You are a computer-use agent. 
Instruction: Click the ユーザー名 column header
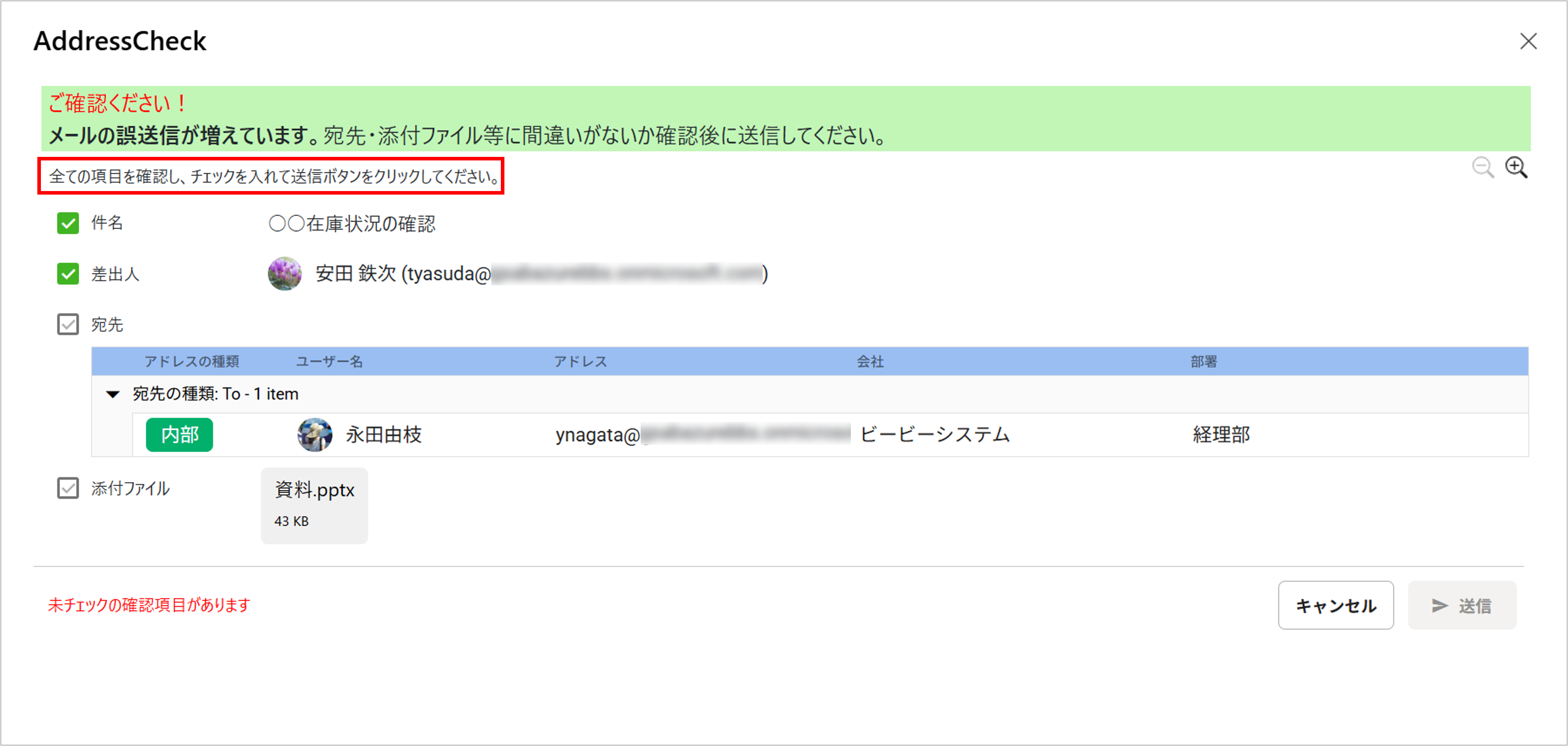click(329, 362)
